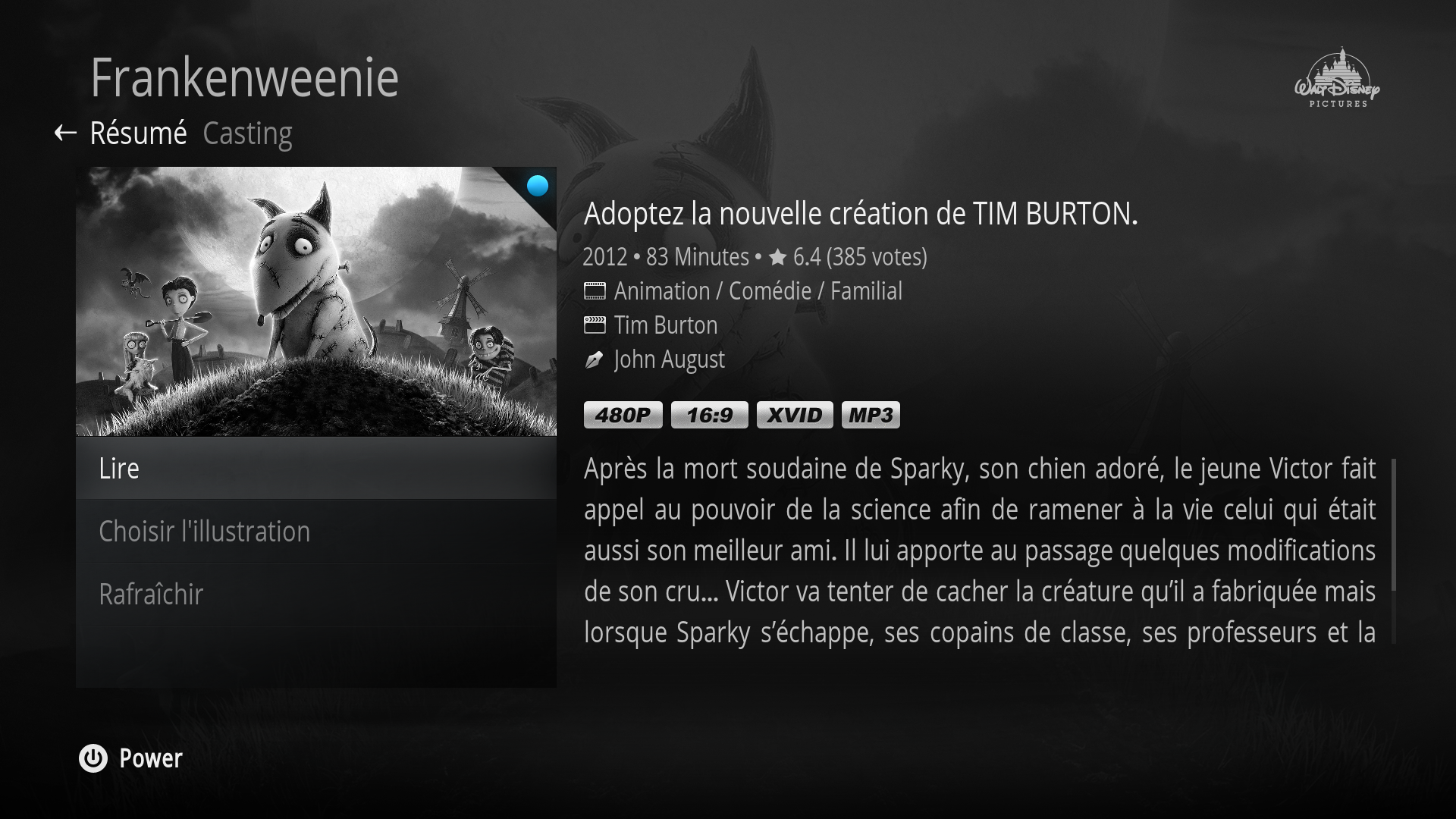Click the director clapperboard icon
1456x819 pixels.
[595, 325]
